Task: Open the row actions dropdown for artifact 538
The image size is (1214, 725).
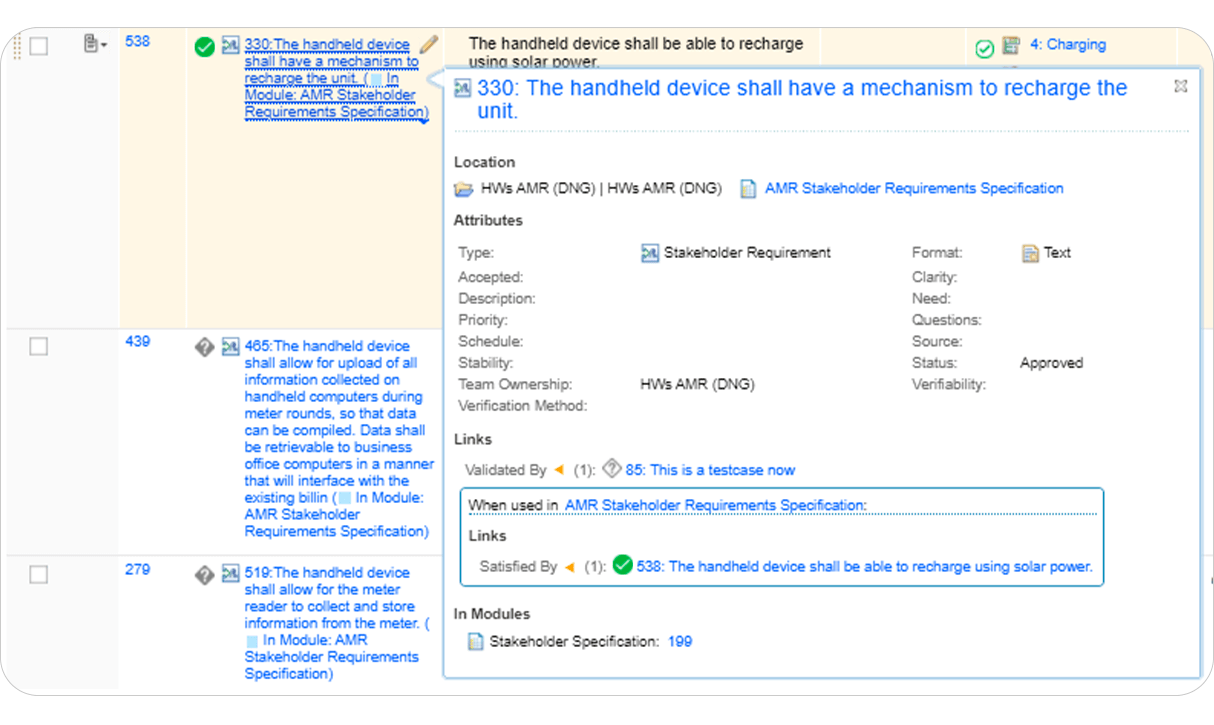Action: tap(95, 44)
